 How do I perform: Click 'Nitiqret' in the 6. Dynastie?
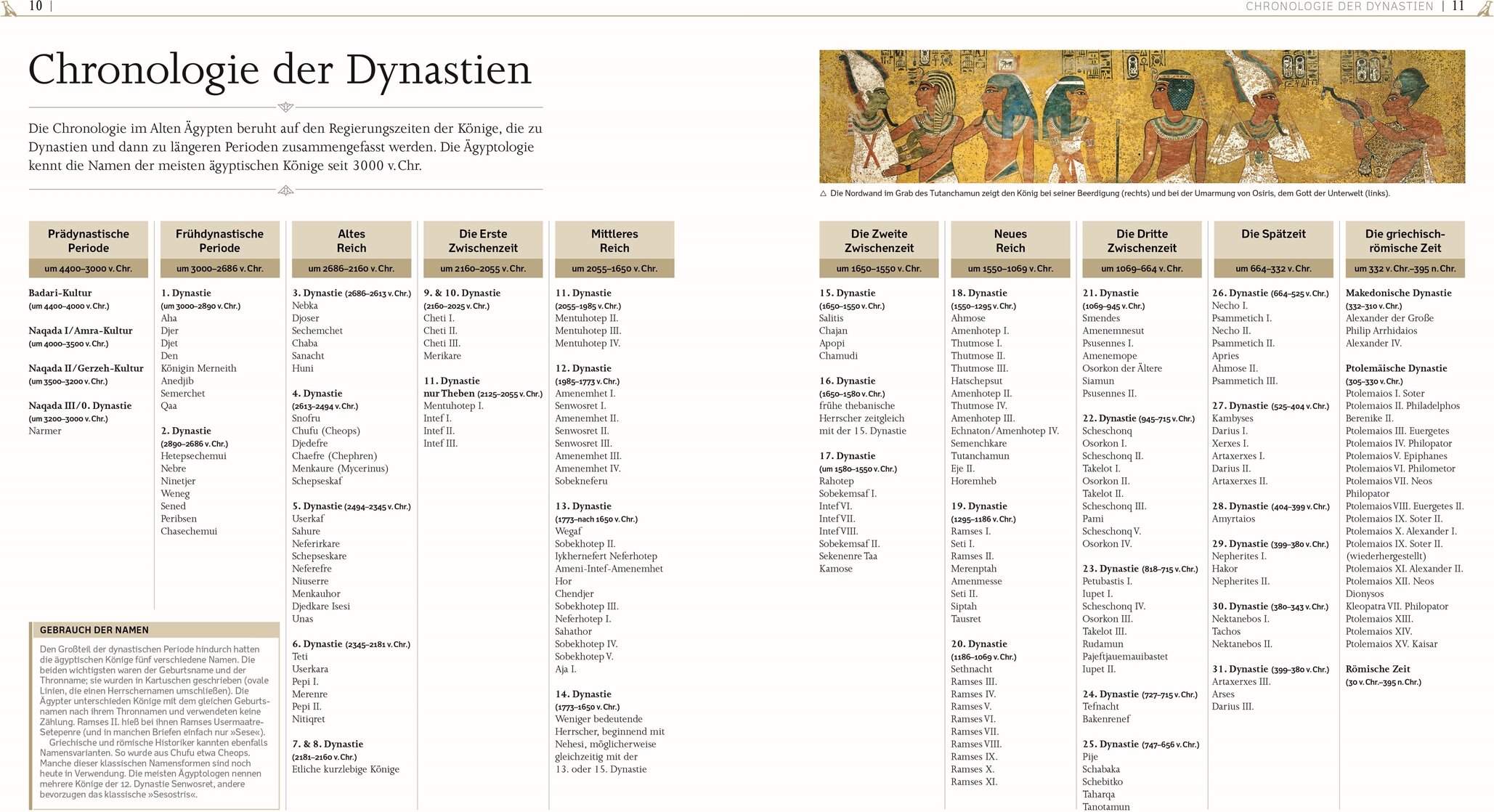[x=309, y=719]
